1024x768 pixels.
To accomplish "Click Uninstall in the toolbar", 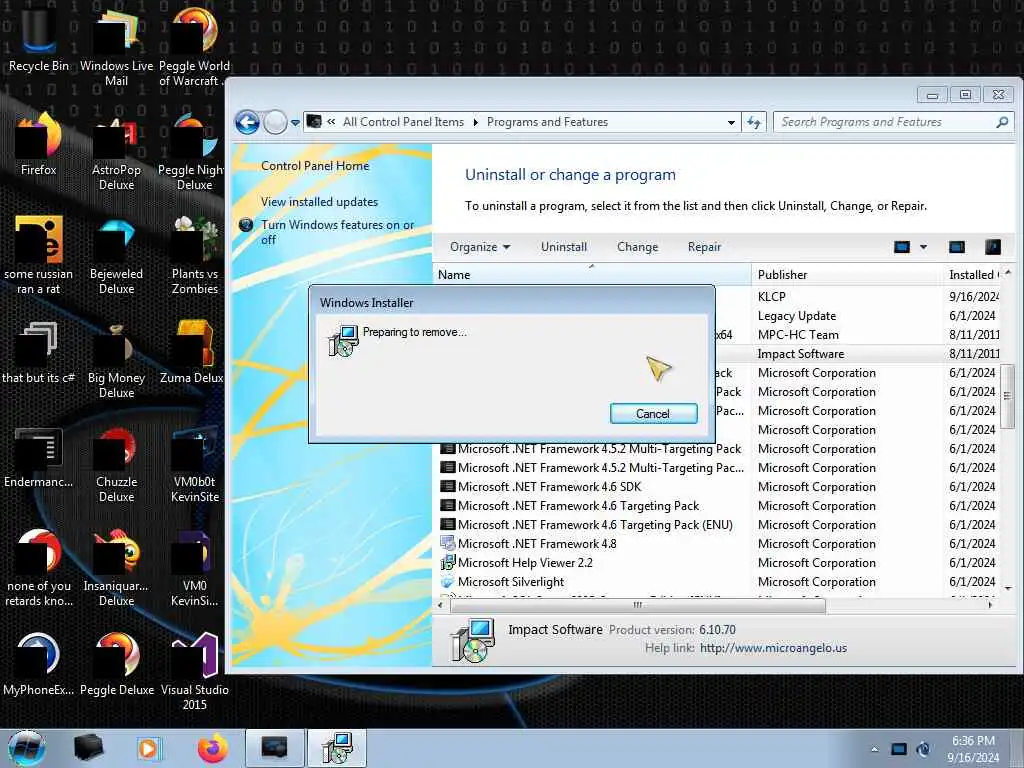I will [x=564, y=247].
